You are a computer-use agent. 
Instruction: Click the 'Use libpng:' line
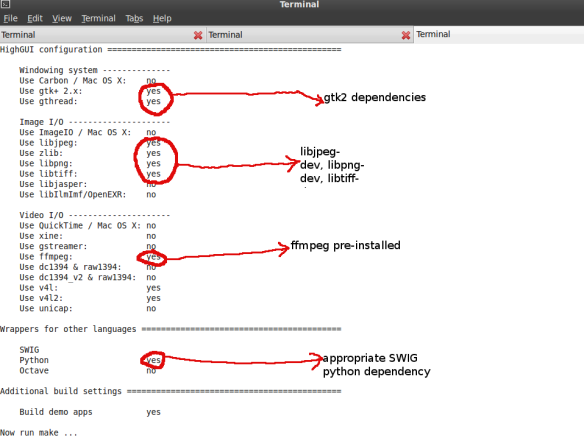click(x=90, y=164)
